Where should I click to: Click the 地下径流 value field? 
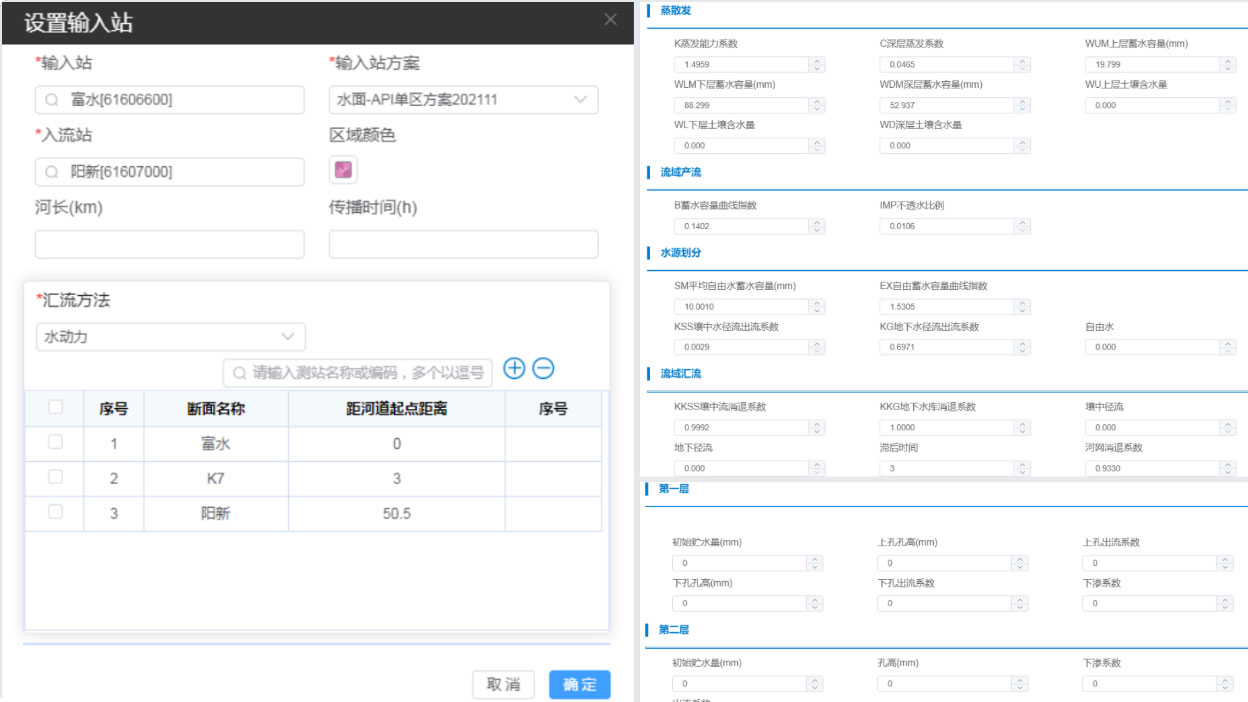click(x=750, y=468)
